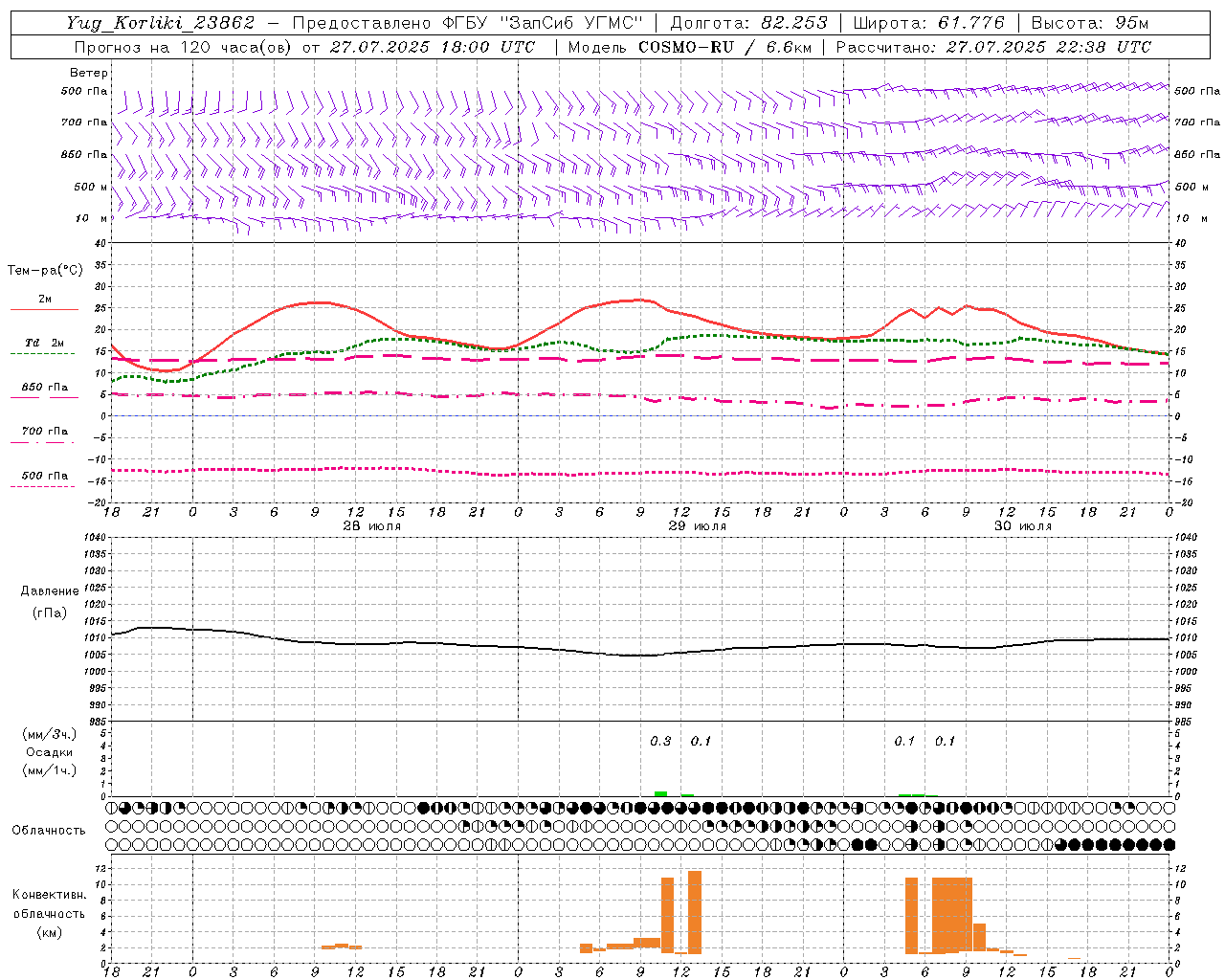Image resolution: width=1225 pixels, height=980 pixels.
Task: Click the small orange bars on 28 июля
Action: point(342,946)
